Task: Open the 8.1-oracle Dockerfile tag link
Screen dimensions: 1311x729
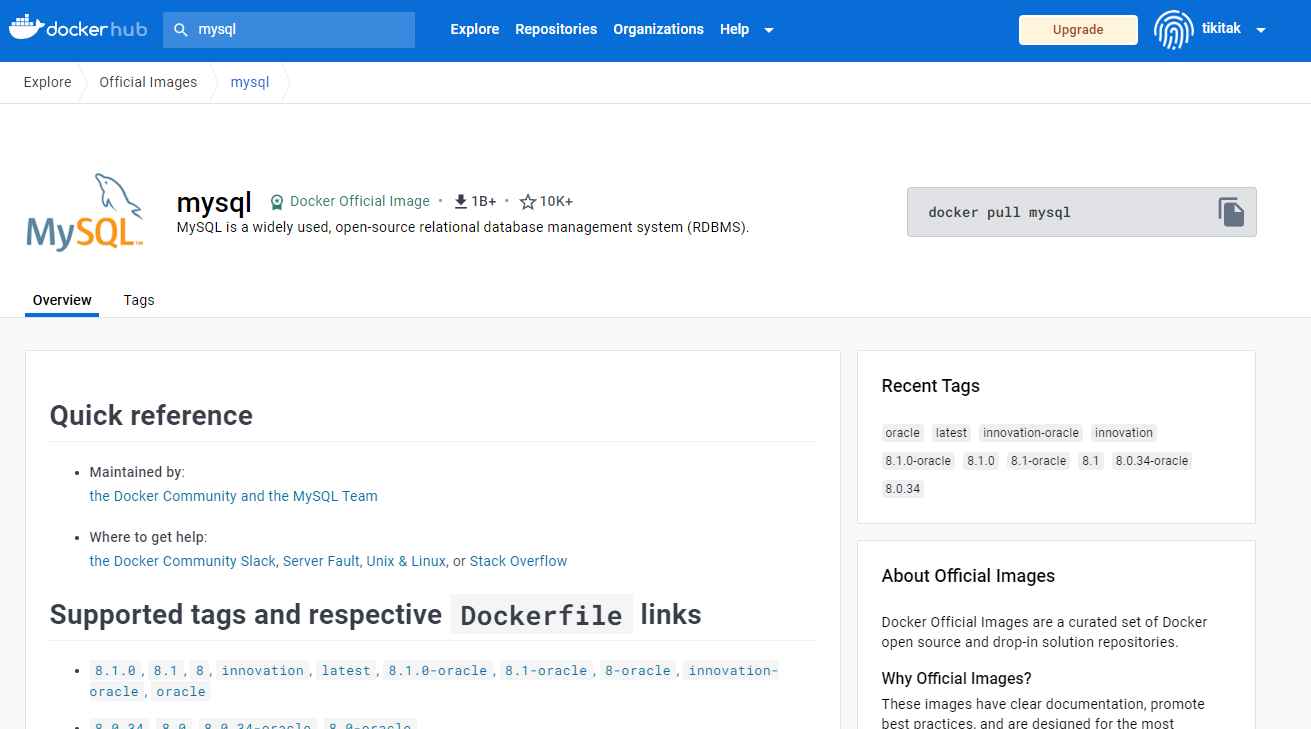Action: pyautogui.click(x=546, y=671)
